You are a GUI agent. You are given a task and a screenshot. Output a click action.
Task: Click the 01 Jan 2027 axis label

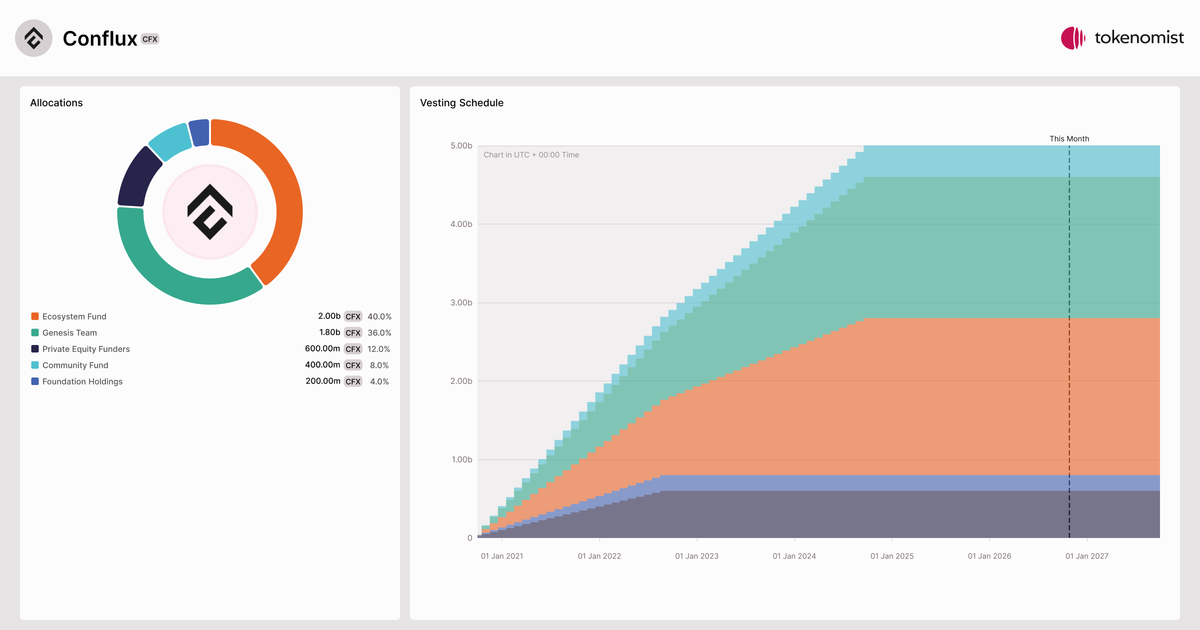point(1086,556)
